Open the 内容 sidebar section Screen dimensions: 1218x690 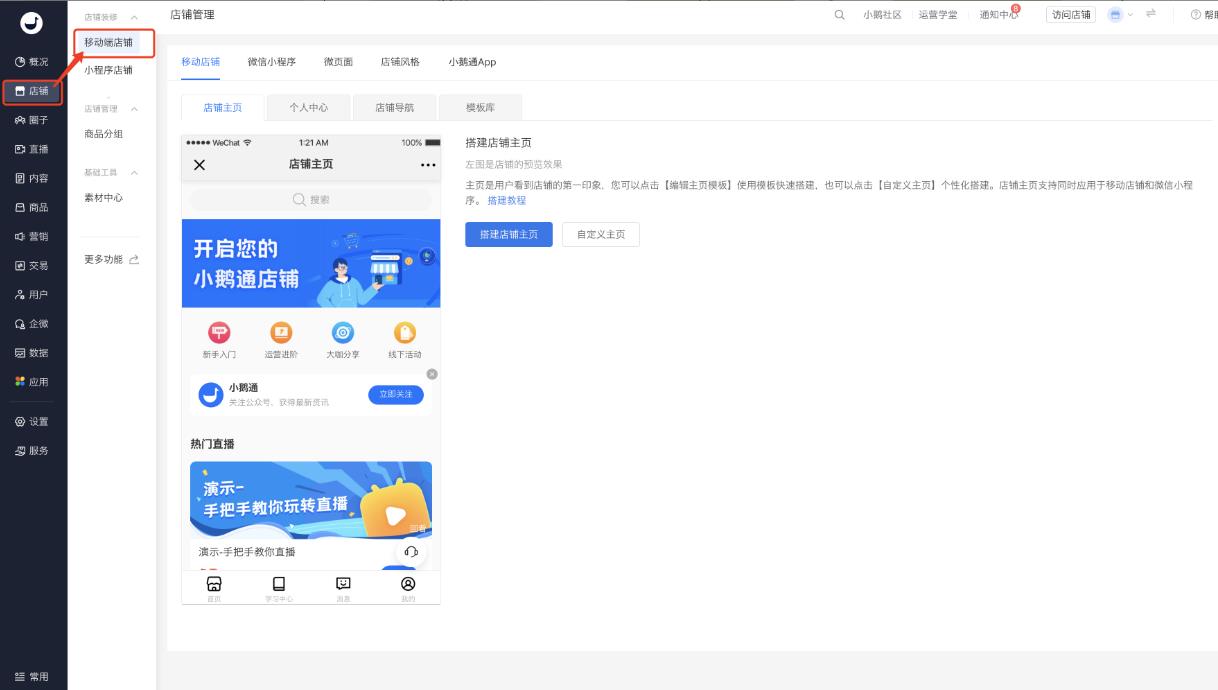coord(32,178)
